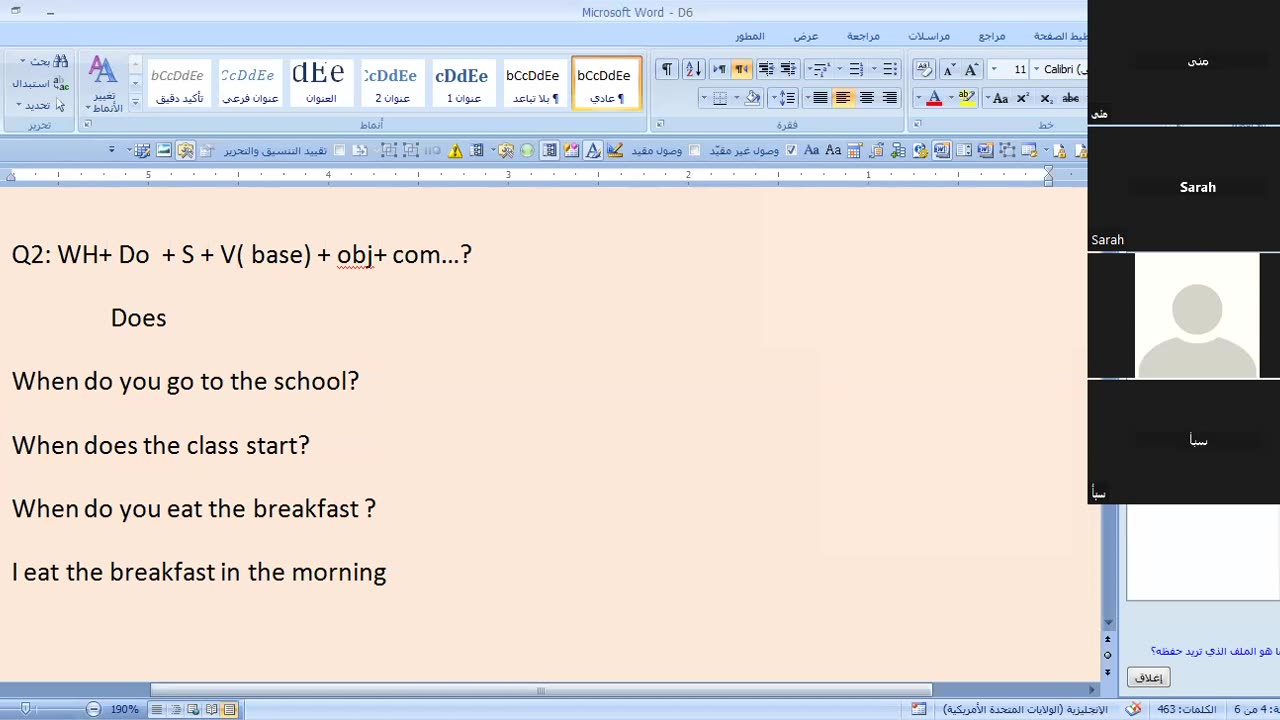Click the red font color button
This screenshot has height=720, width=1280.
pos(934,98)
